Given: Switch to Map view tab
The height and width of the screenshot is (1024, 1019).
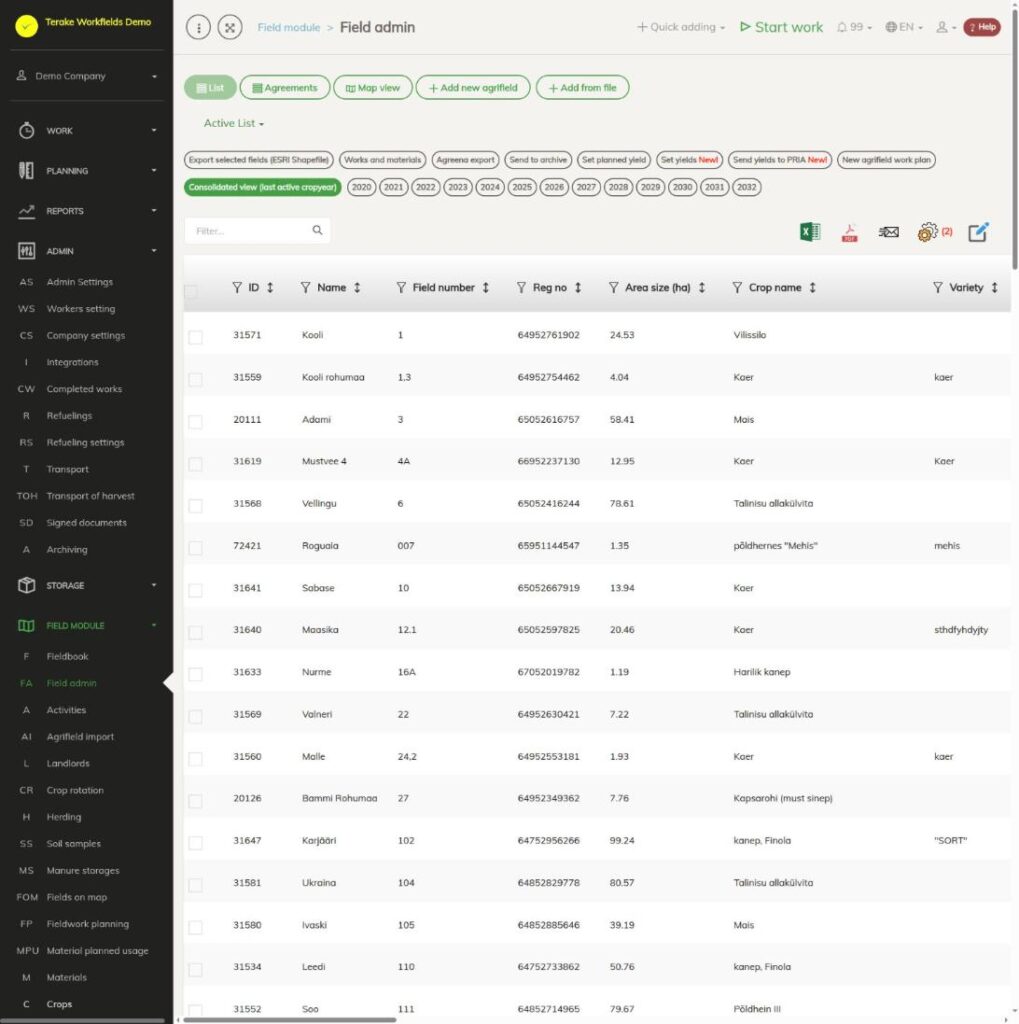Looking at the screenshot, I should [x=373, y=88].
